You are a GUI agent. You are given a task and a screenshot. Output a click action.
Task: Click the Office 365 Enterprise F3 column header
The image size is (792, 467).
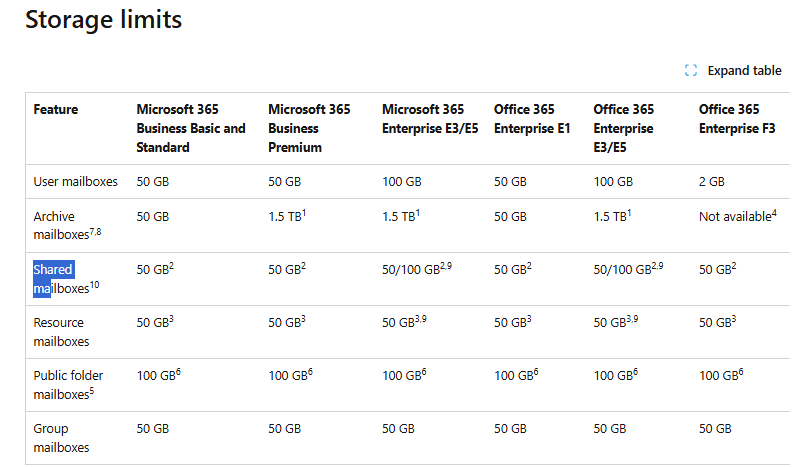[x=730, y=118]
